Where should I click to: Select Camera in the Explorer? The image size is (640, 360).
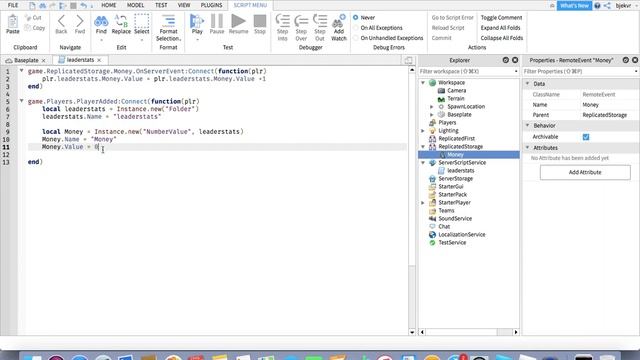click(x=456, y=91)
